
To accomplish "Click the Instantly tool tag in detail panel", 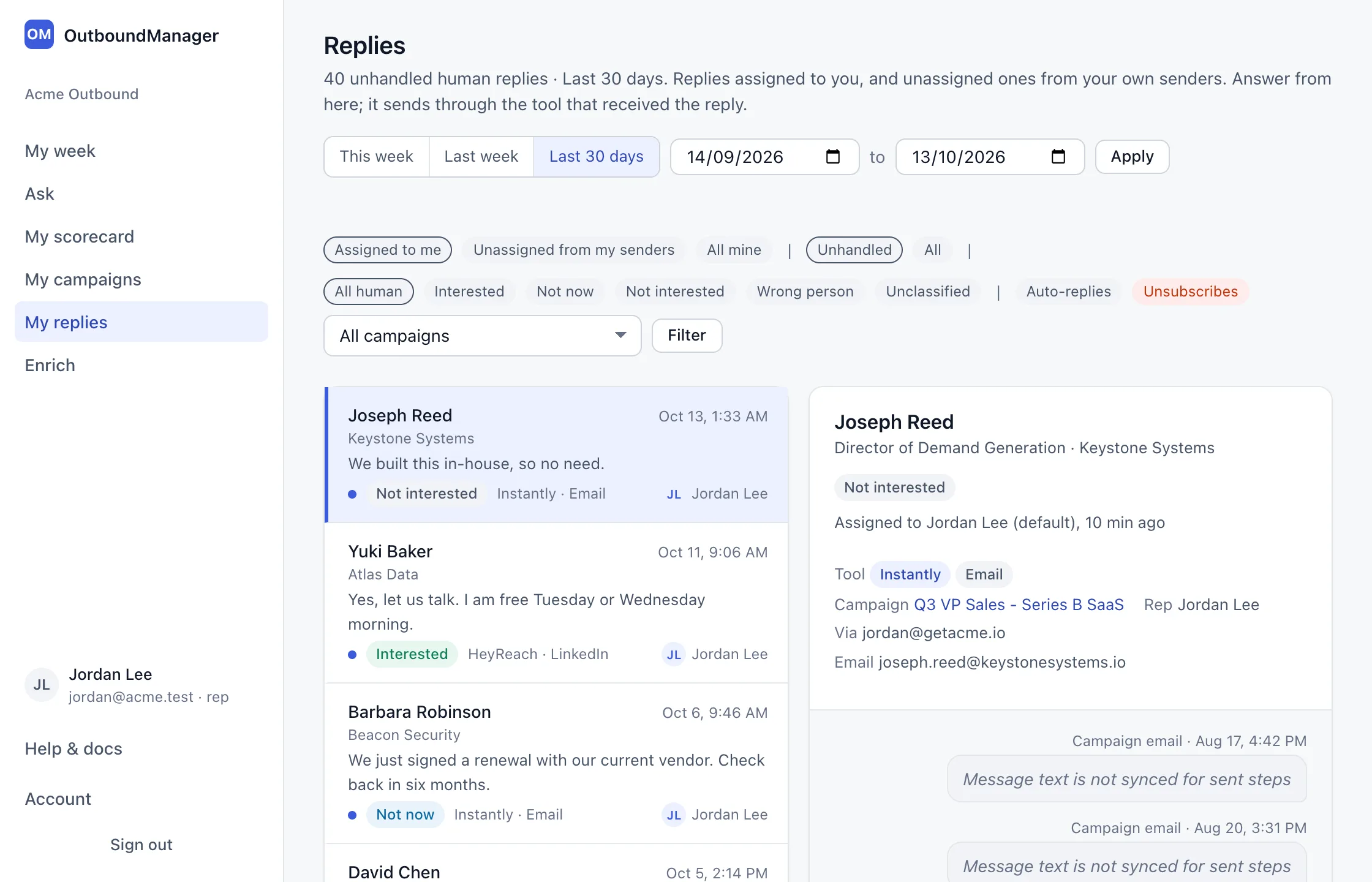I will click(x=910, y=575).
